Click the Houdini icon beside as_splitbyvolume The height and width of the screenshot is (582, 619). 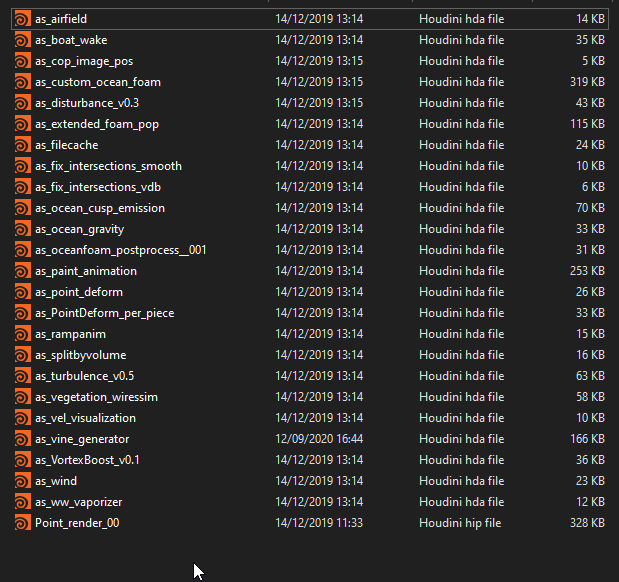click(x=23, y=355)
